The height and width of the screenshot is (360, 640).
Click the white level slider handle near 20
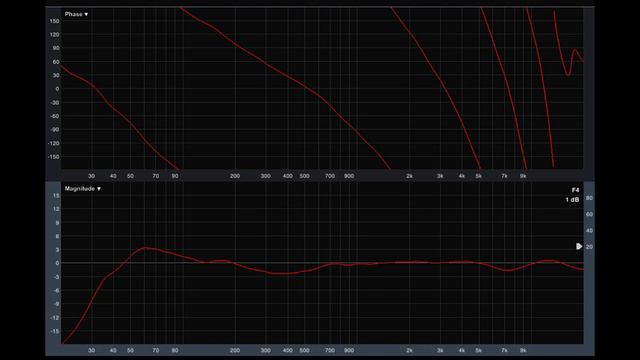click(x=579, y=246)
